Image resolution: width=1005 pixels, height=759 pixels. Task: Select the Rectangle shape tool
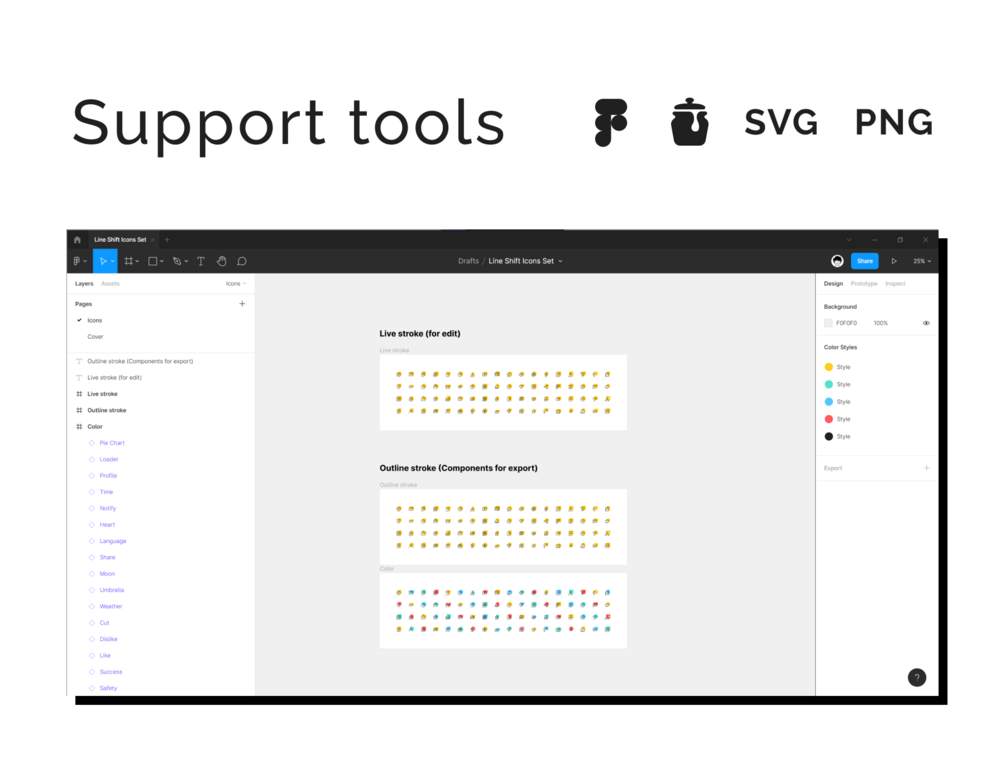(153, 261)
